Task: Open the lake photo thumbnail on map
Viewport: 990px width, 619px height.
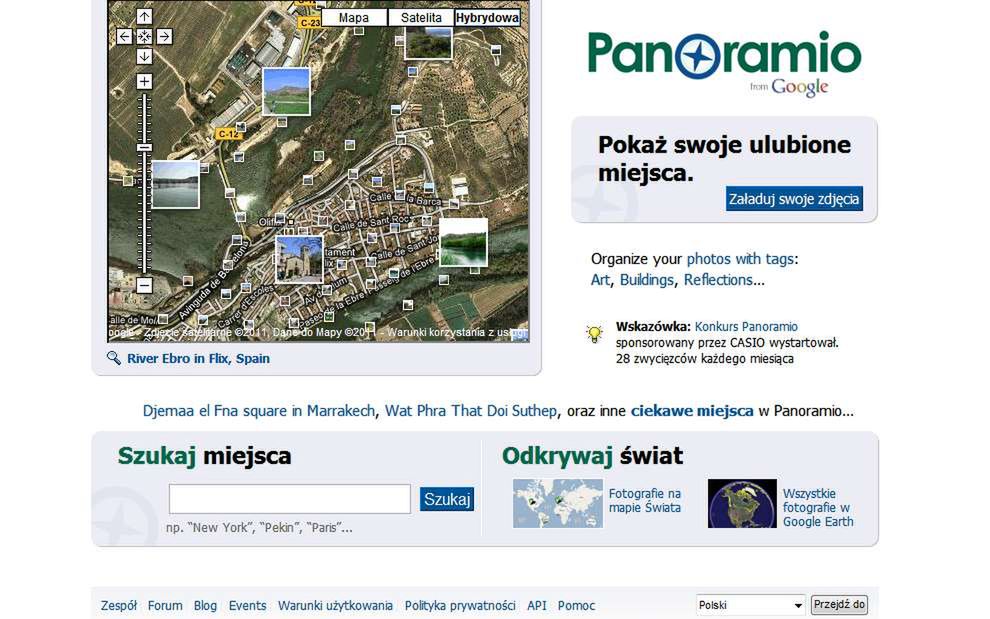Action: click(x=176, y=184)
